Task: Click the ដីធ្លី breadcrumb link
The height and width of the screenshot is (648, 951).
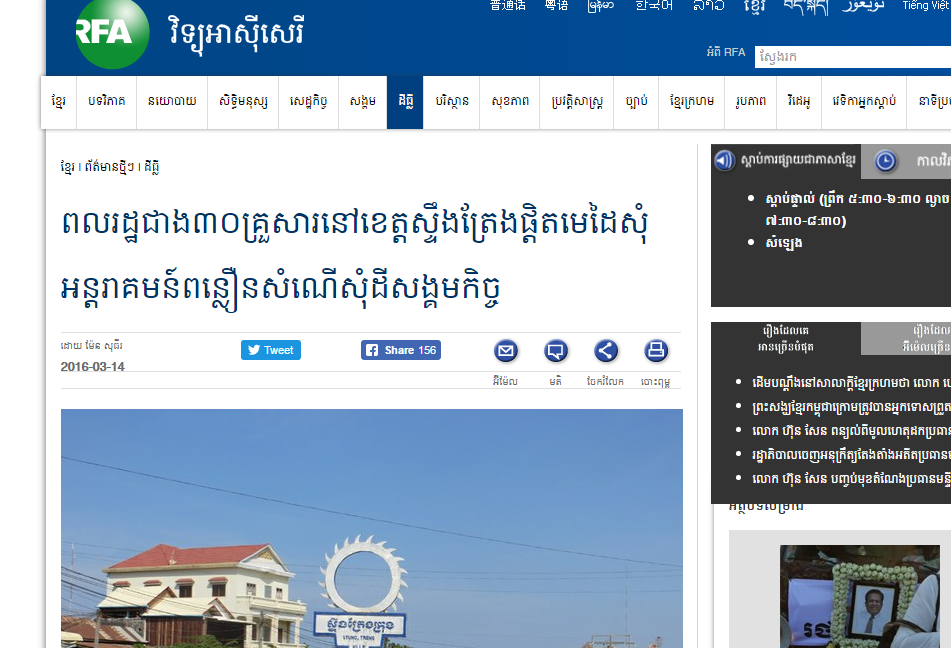Action: [152, 167]
